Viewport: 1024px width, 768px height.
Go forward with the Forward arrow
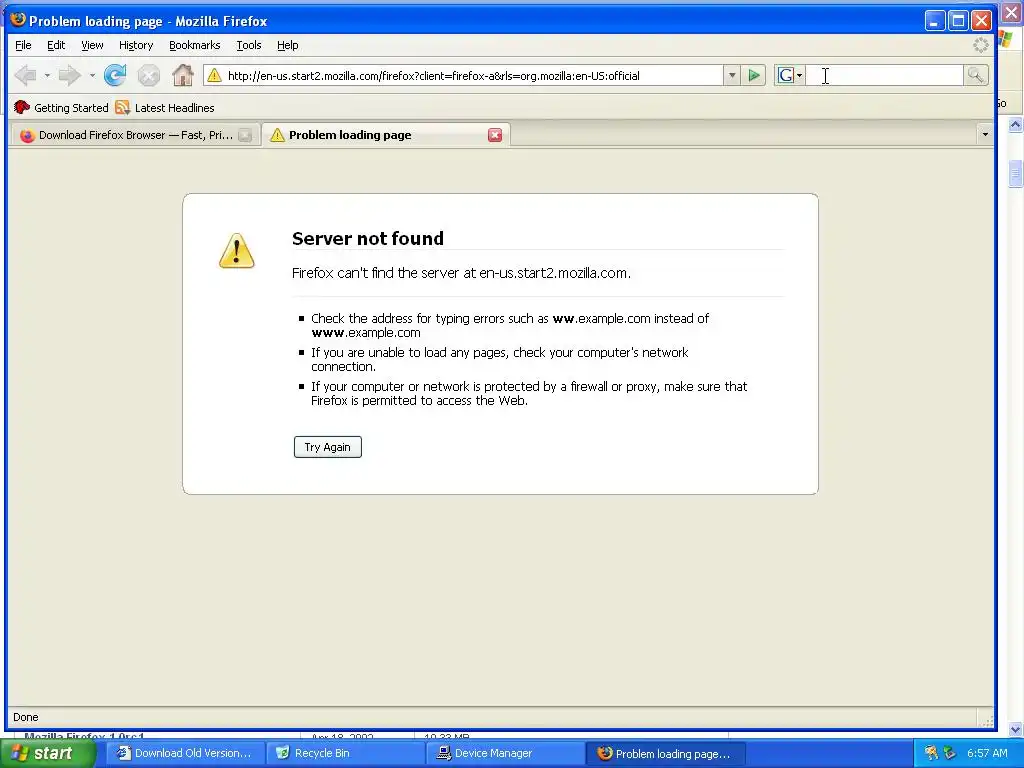click(69, 76)
